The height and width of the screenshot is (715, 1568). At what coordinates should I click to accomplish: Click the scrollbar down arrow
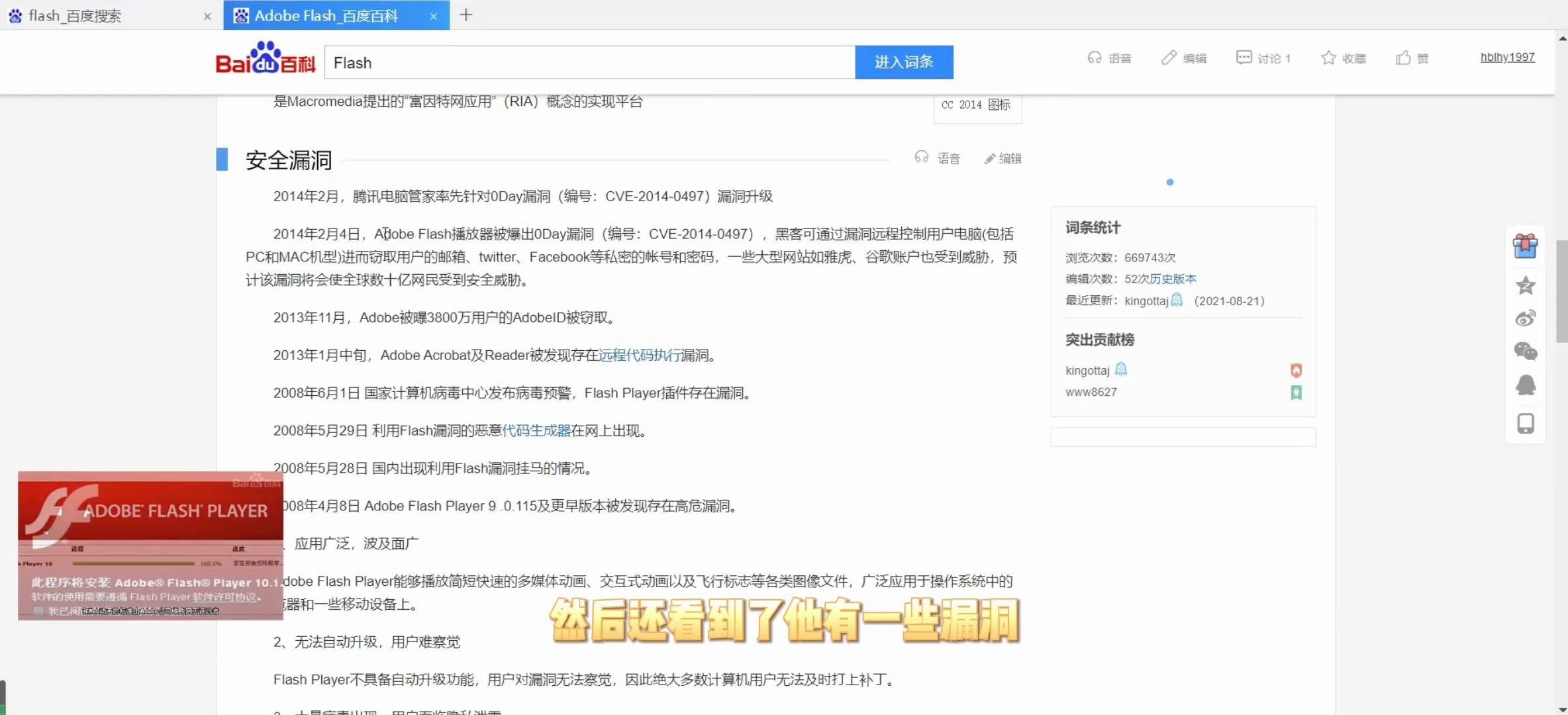coord(1561,709)
